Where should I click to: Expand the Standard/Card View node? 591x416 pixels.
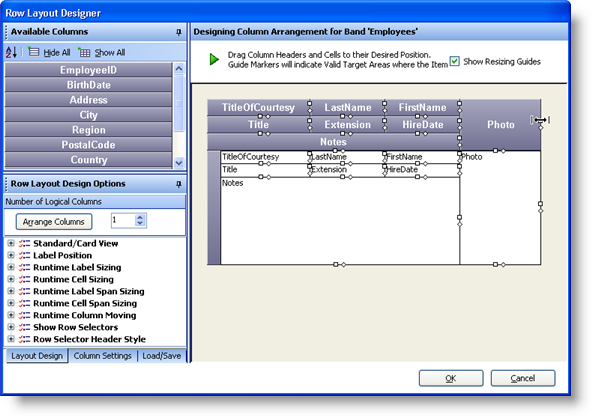pos(11,243)
